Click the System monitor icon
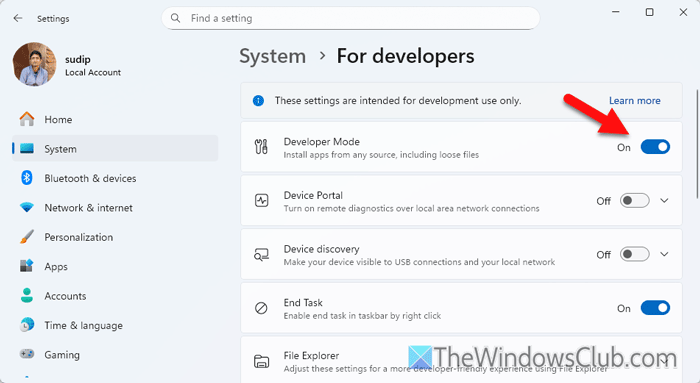The width and height of the screenshot is (700, 383). (x=27, y=149)
